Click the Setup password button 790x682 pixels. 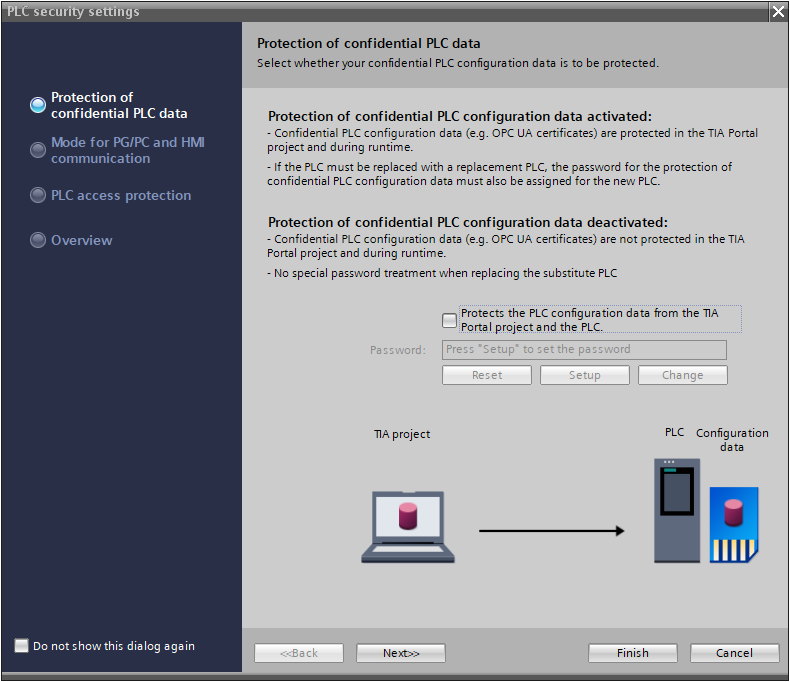click(584, 375)
